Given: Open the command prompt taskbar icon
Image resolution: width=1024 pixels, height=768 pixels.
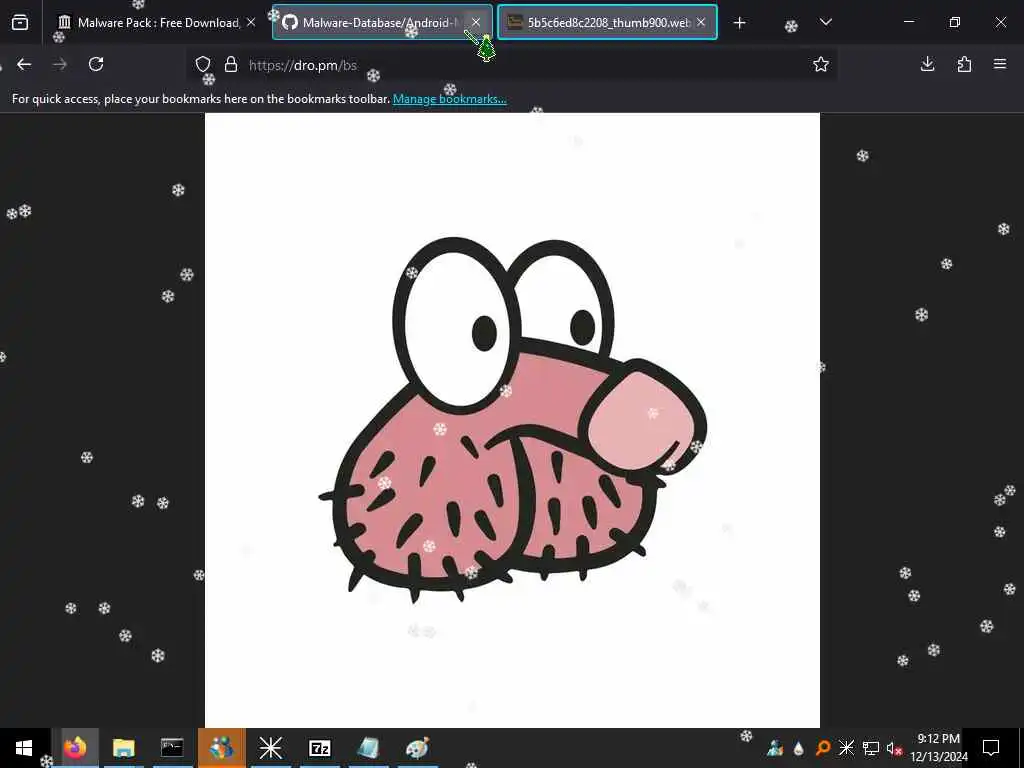Looking at the screenshot, I should (172, 748).
